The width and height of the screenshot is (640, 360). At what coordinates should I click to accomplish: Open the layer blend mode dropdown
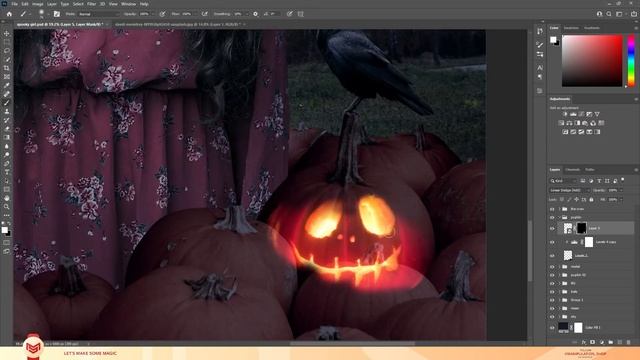[x=569, y=190]
